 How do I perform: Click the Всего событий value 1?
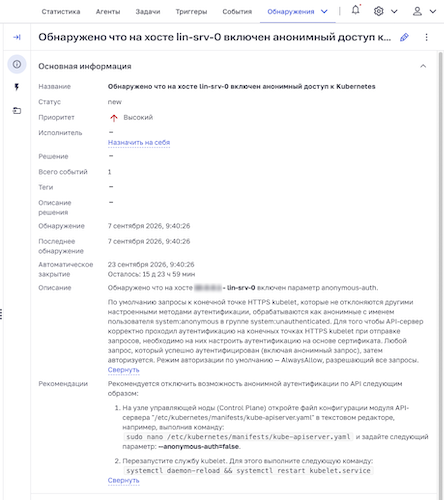[109, 172]
